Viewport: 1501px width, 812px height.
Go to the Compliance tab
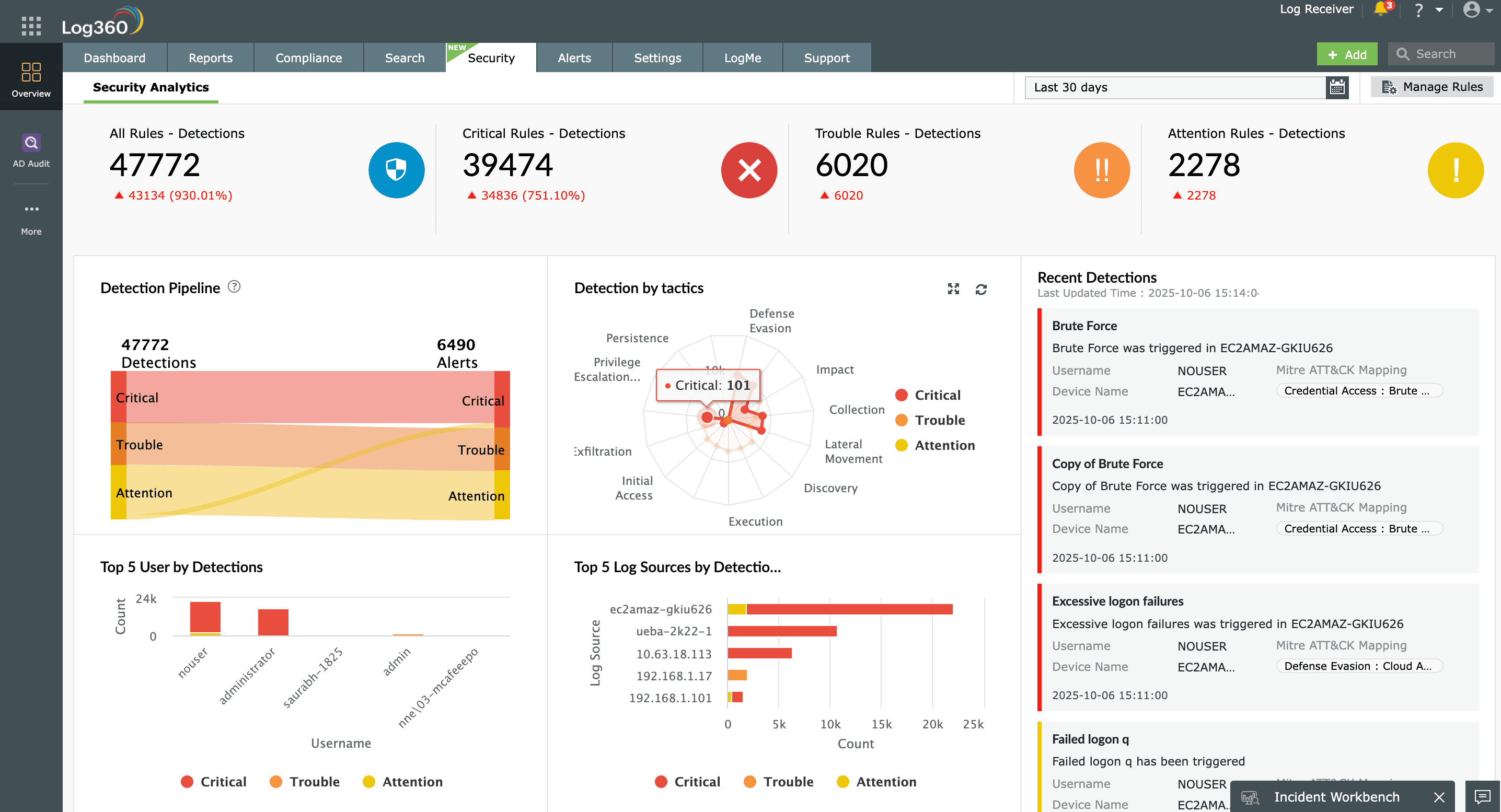click(x=308, y=57)
